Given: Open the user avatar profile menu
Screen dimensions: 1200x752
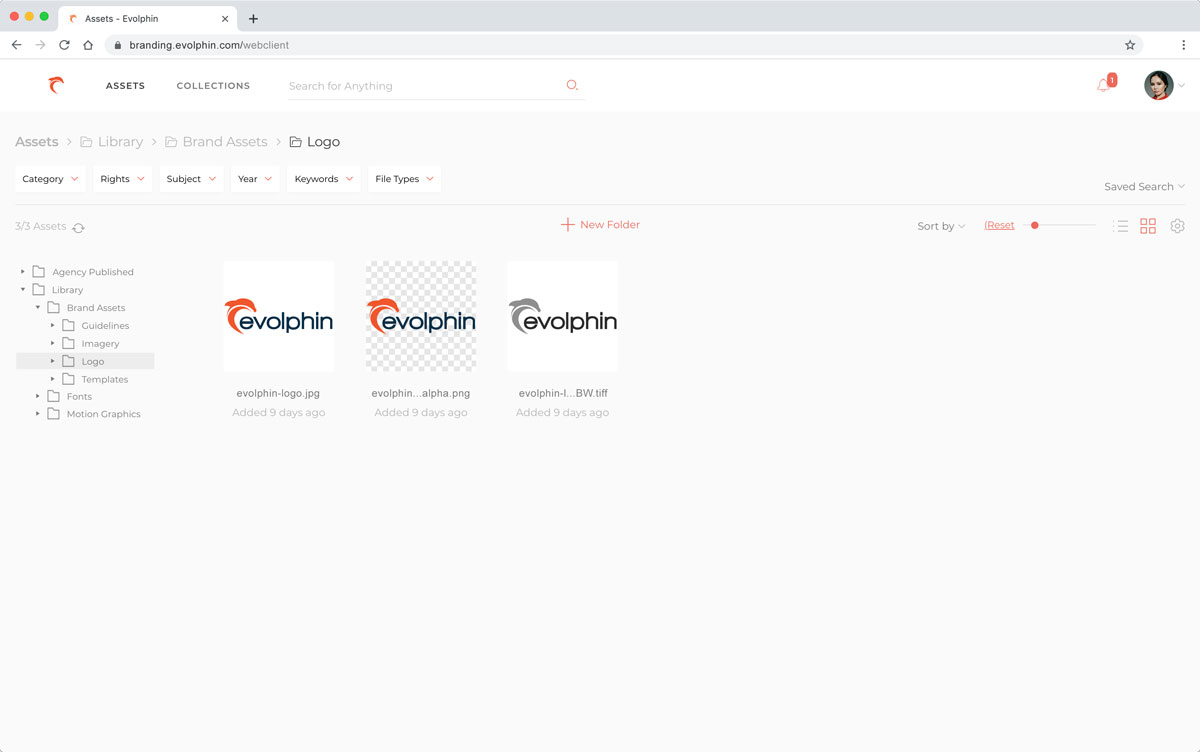Looking at the screenshot, I should 1158,85.
